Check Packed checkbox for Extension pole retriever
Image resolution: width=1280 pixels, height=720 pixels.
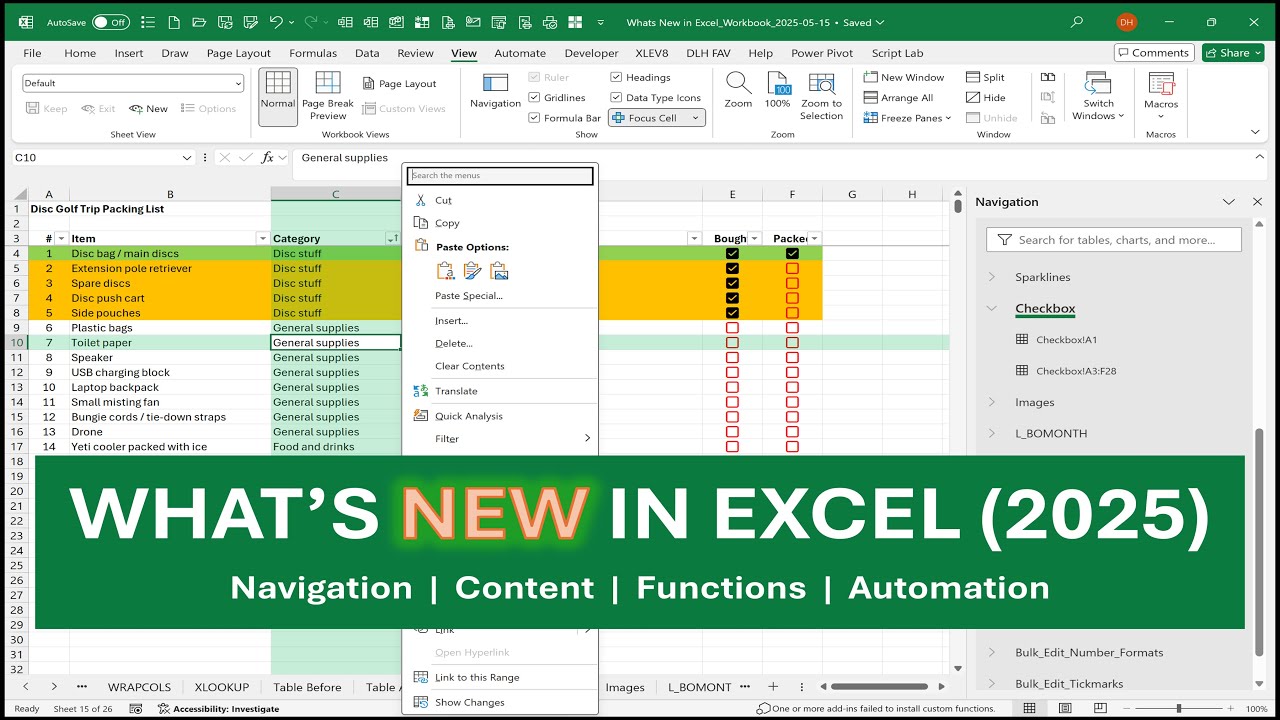[x=792, y=268]
